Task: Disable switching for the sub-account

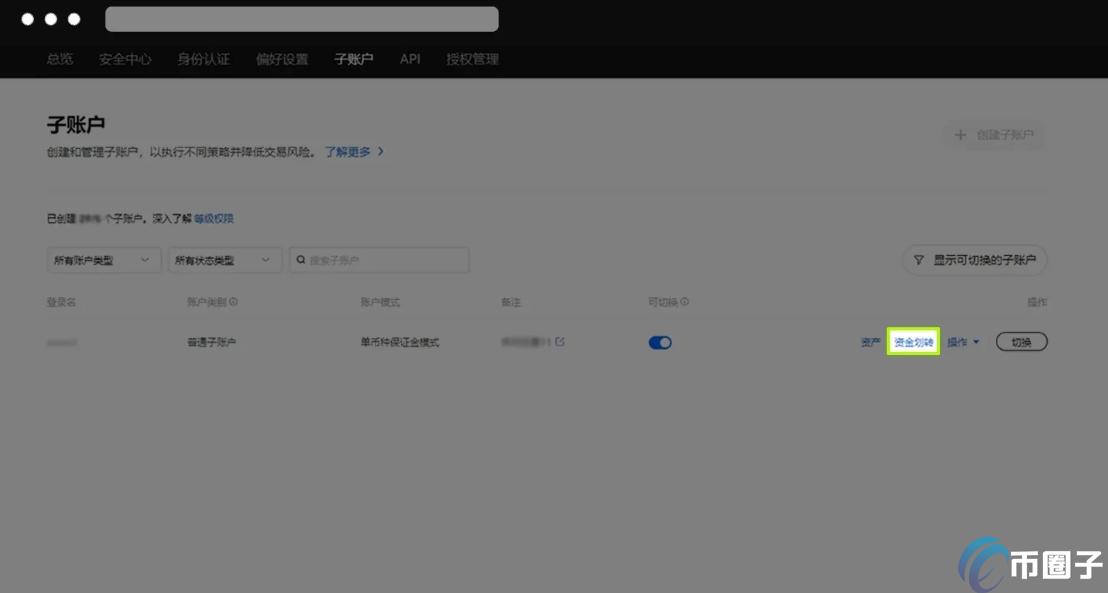Action: point(659,341)
